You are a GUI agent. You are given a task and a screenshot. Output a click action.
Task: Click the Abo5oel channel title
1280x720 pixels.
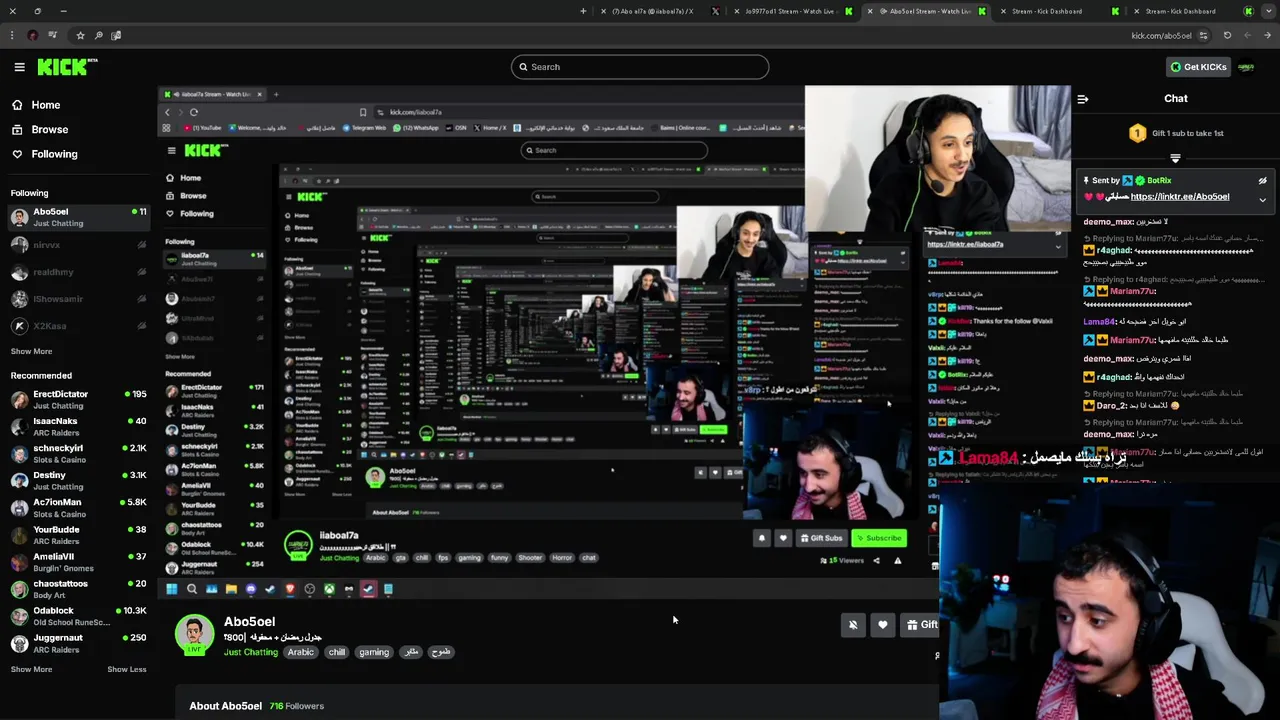[x=249, y=621]
